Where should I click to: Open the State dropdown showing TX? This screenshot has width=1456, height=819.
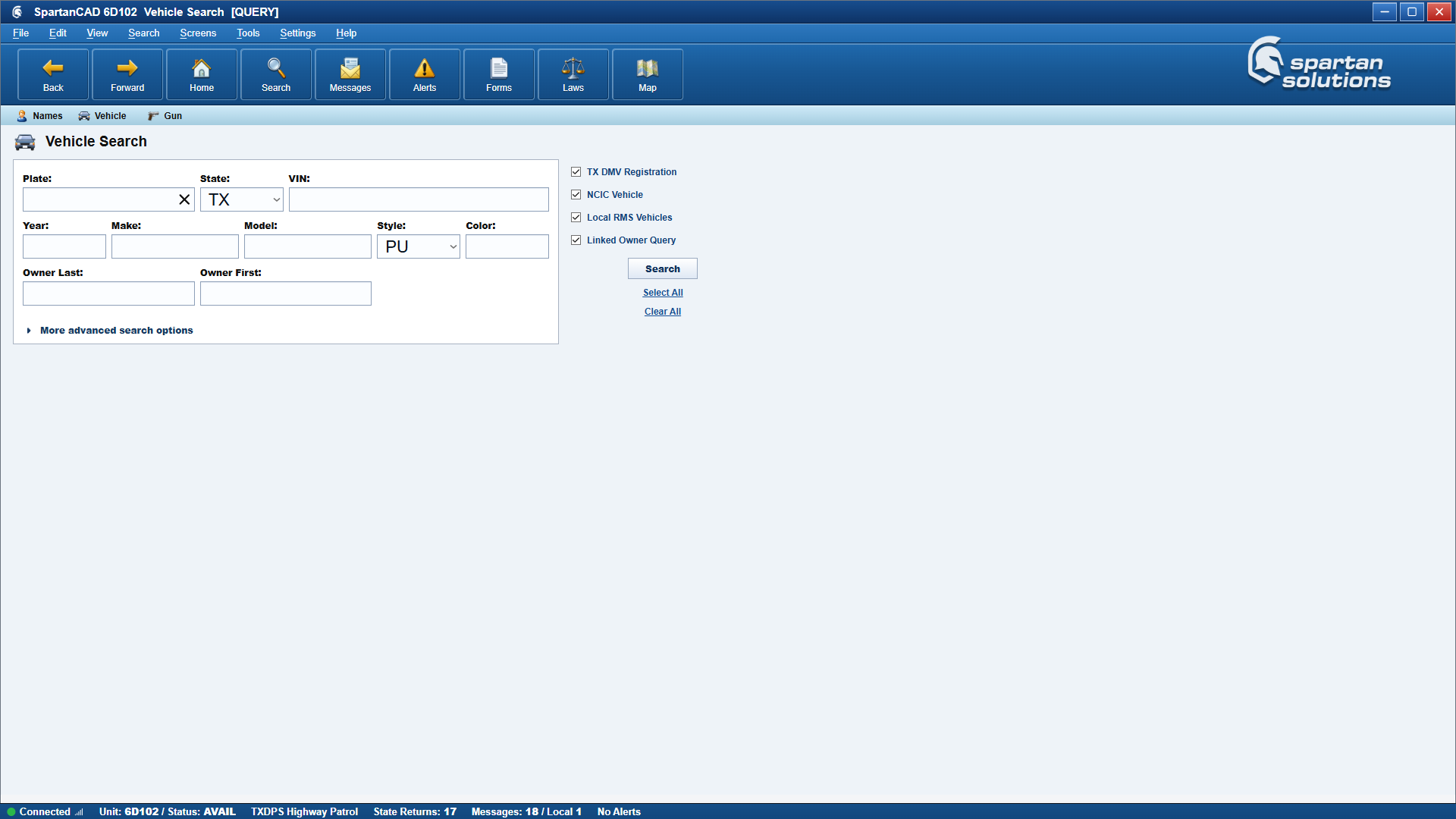pos(242,199)
